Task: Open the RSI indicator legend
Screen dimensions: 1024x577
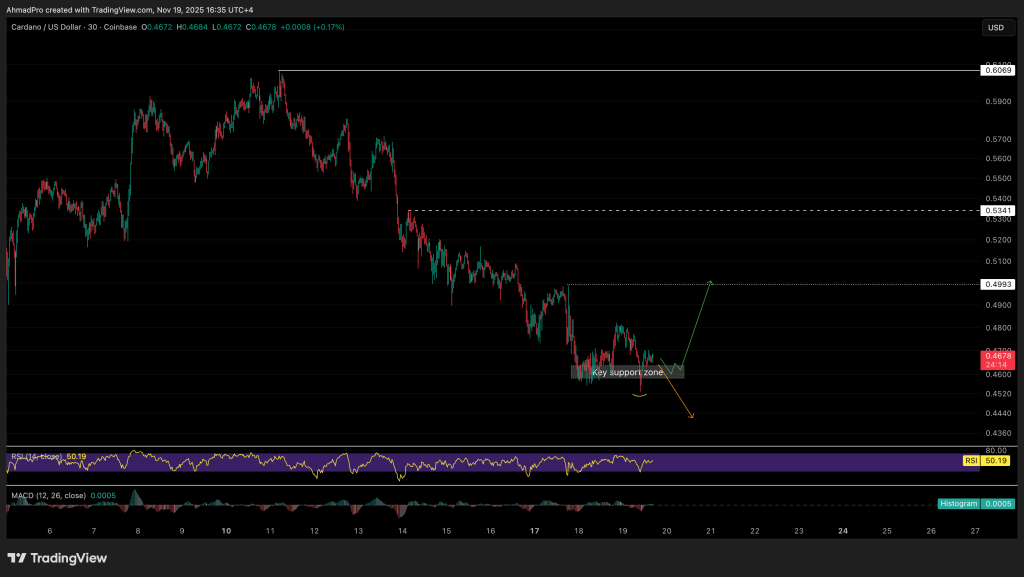Action: point(35,457)
